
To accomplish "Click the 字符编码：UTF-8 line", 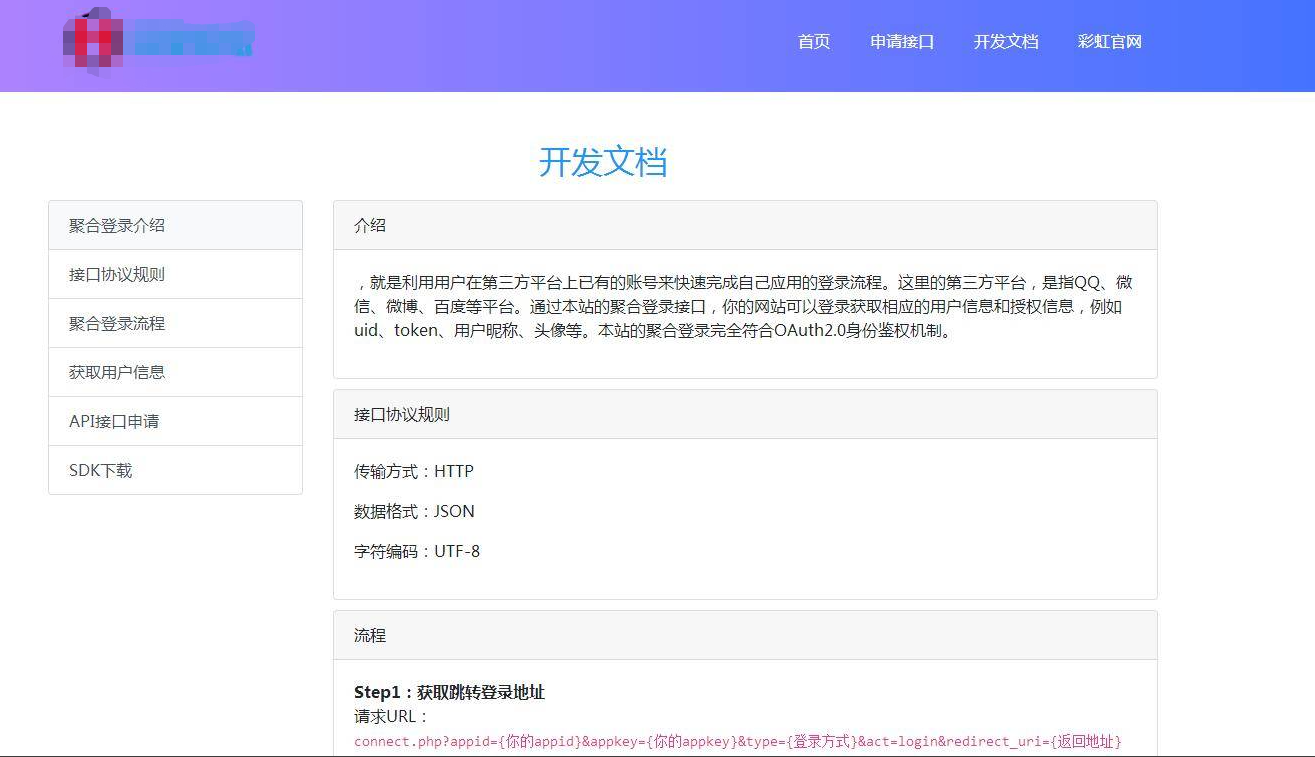I will point(417,552).
